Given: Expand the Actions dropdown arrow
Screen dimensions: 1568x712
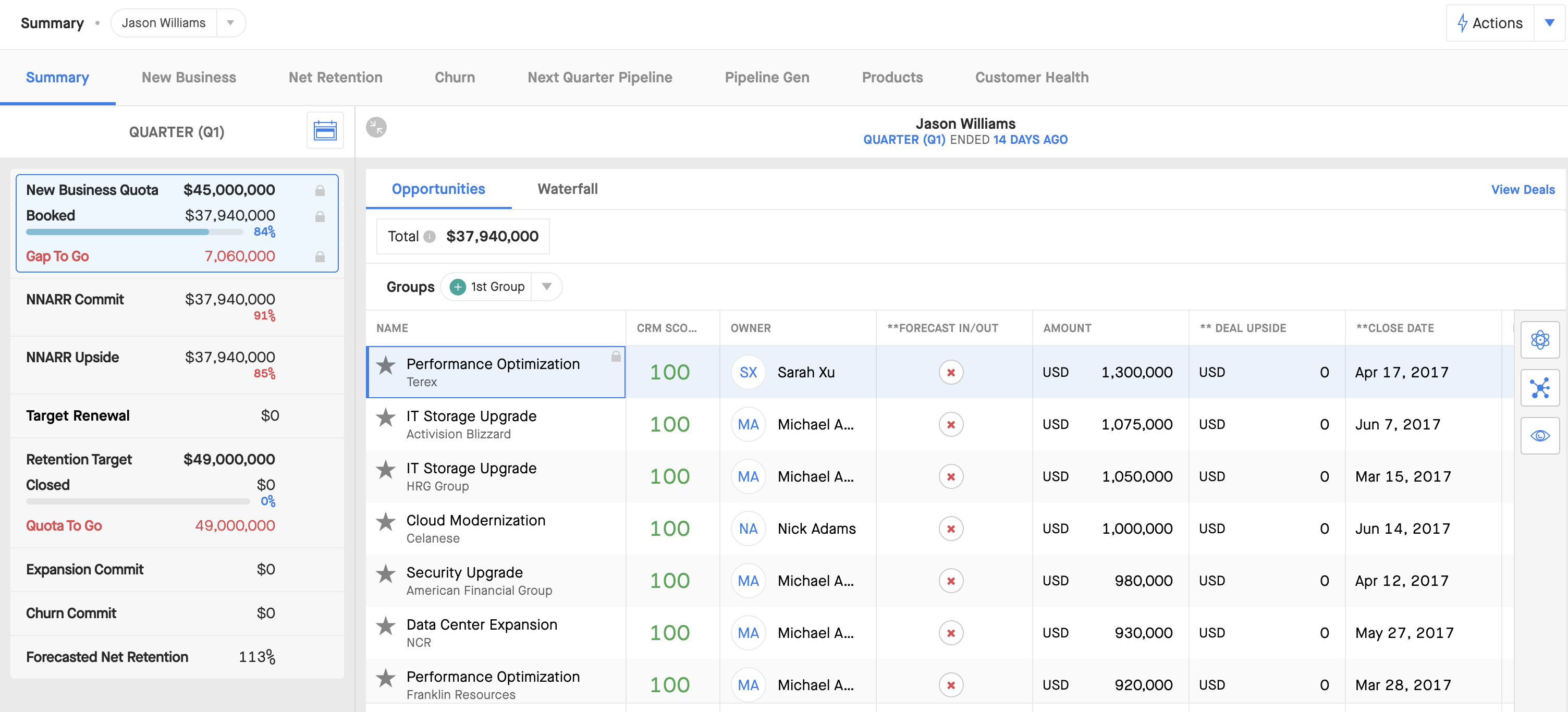Looking at the screenshot, I should pyautogui.click(x=1549, y=23).
